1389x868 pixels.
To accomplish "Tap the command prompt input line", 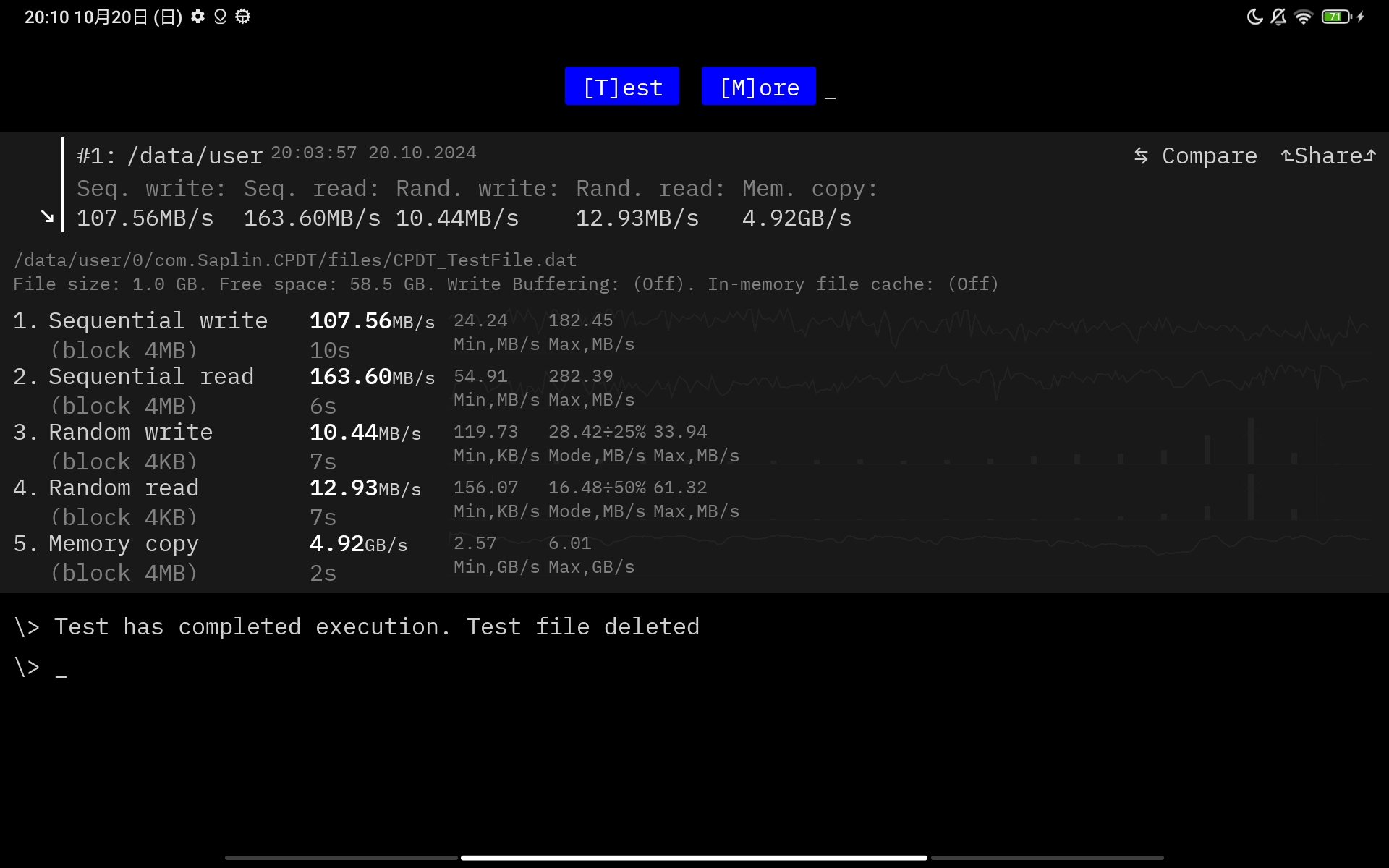I will pyautogui.click(x=61, y=667).
